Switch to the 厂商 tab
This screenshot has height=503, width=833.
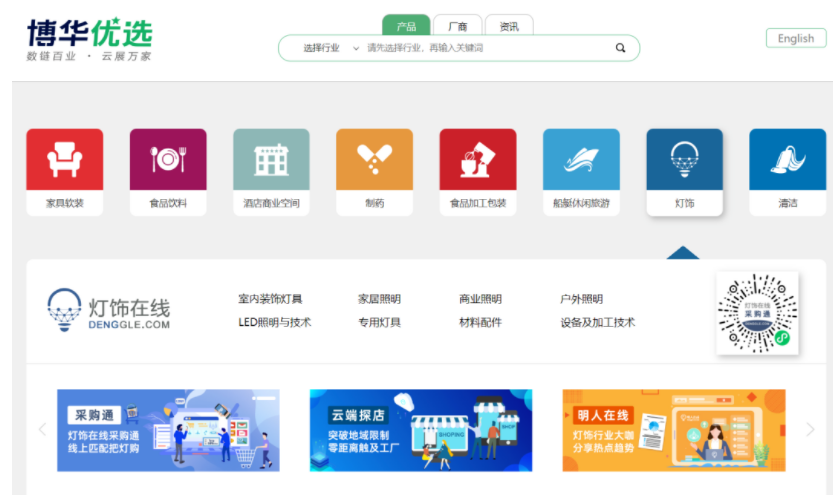[457, 26]
